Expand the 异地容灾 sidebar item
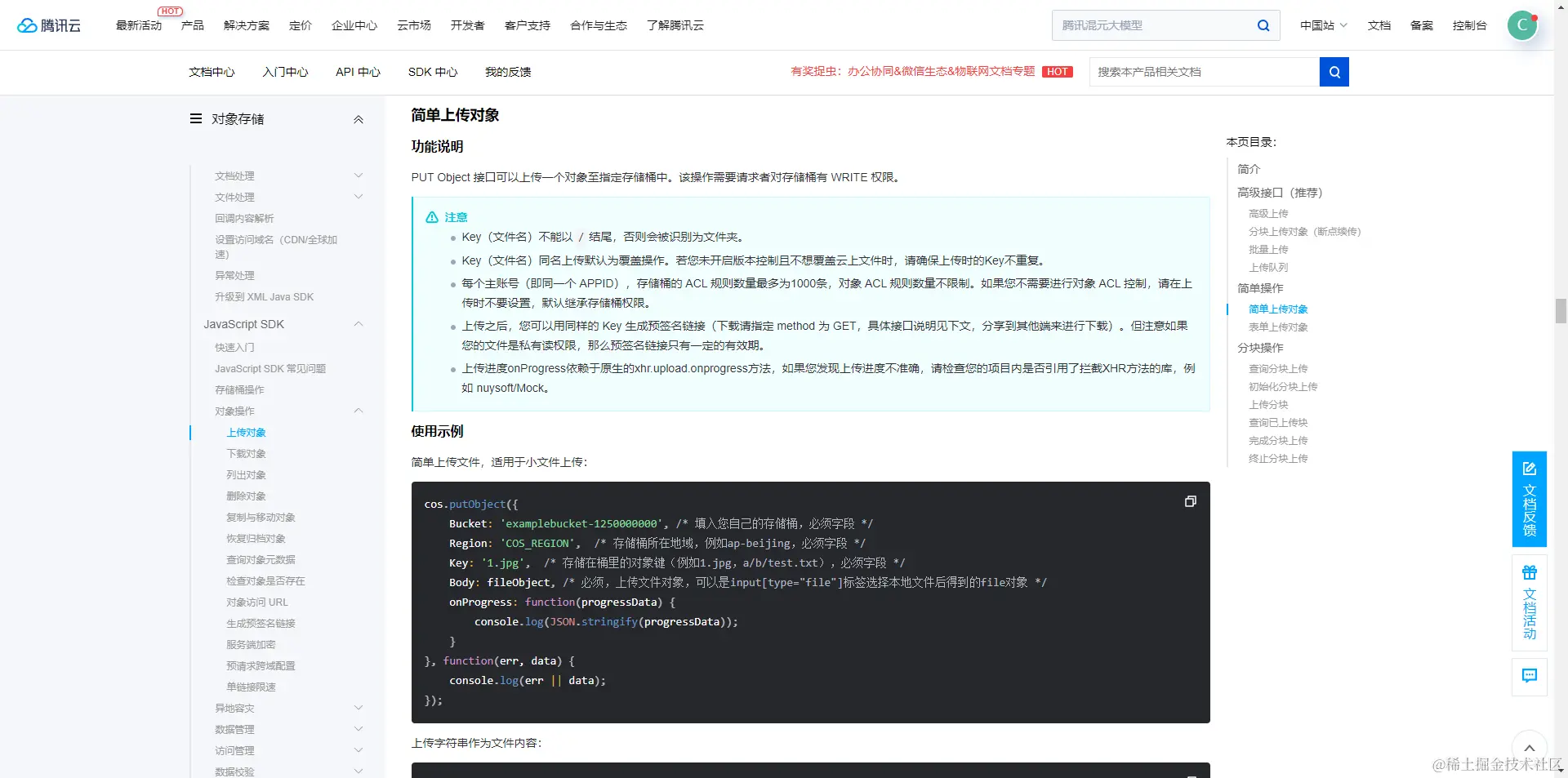This screenshot has height=778, width=1568. [359, 708]
